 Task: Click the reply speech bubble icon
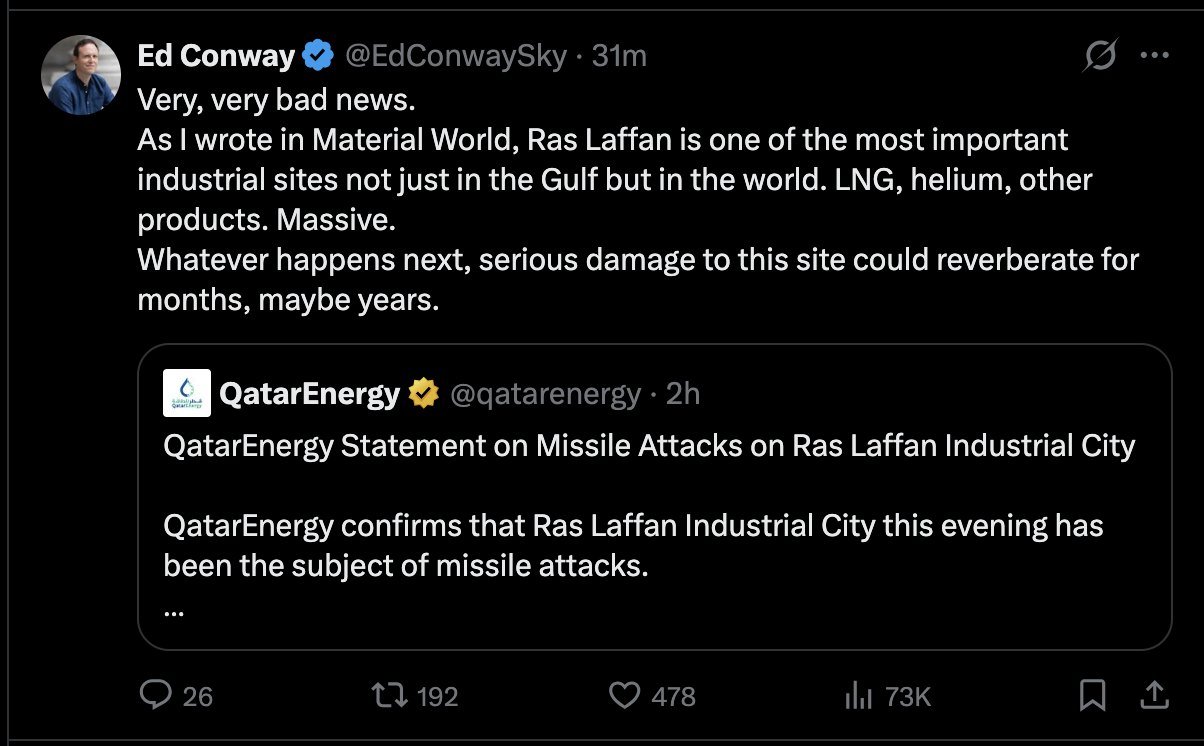[155, 694]
